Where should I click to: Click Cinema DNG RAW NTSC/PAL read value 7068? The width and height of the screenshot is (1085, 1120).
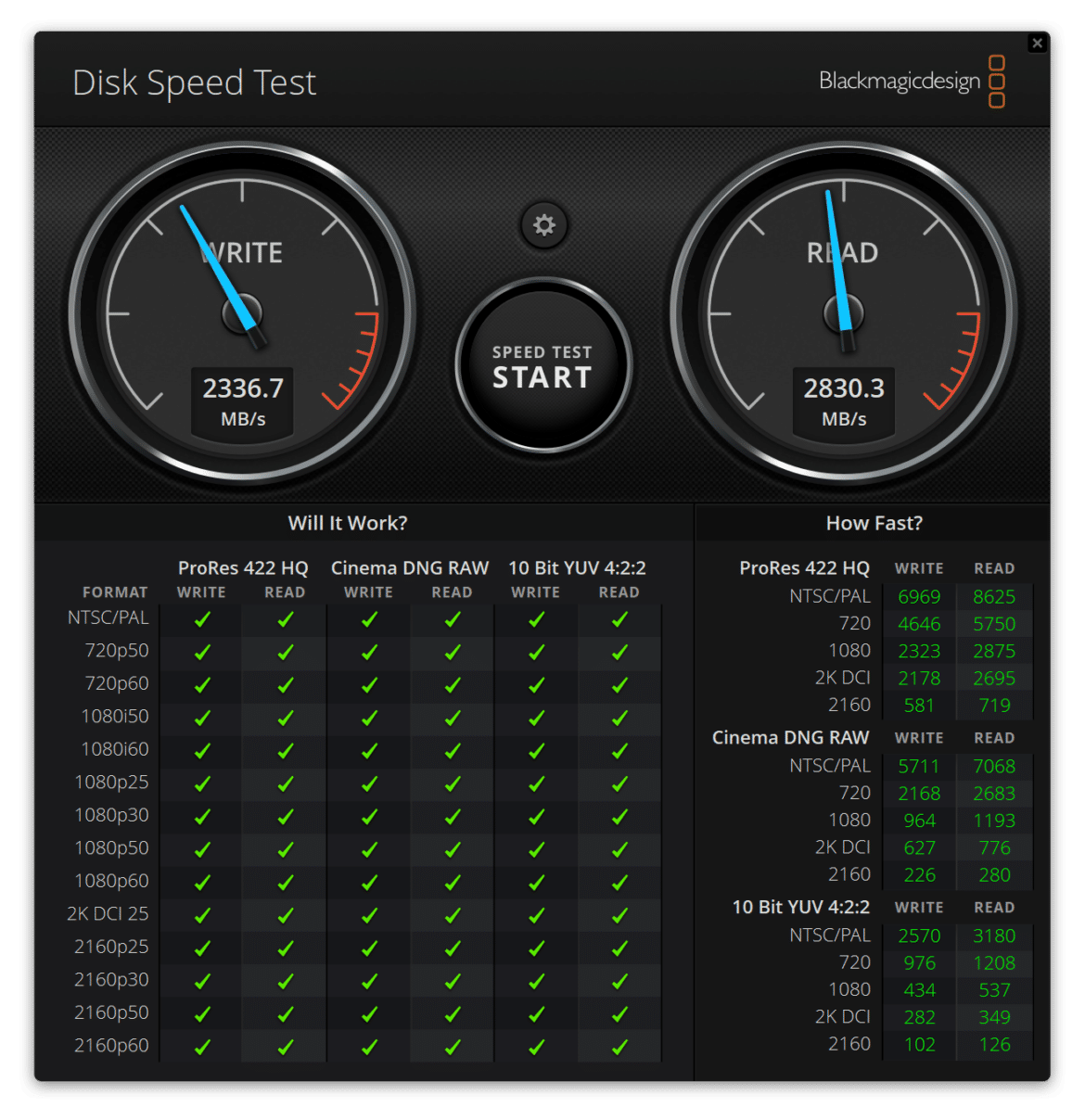pyautogui.click(x=994, y=766)
